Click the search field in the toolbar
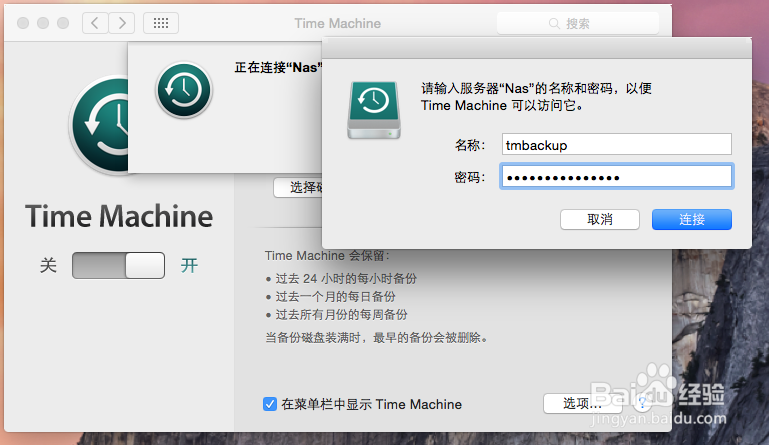The height and width of the screenshot is (445, 769). pos(578,24)
